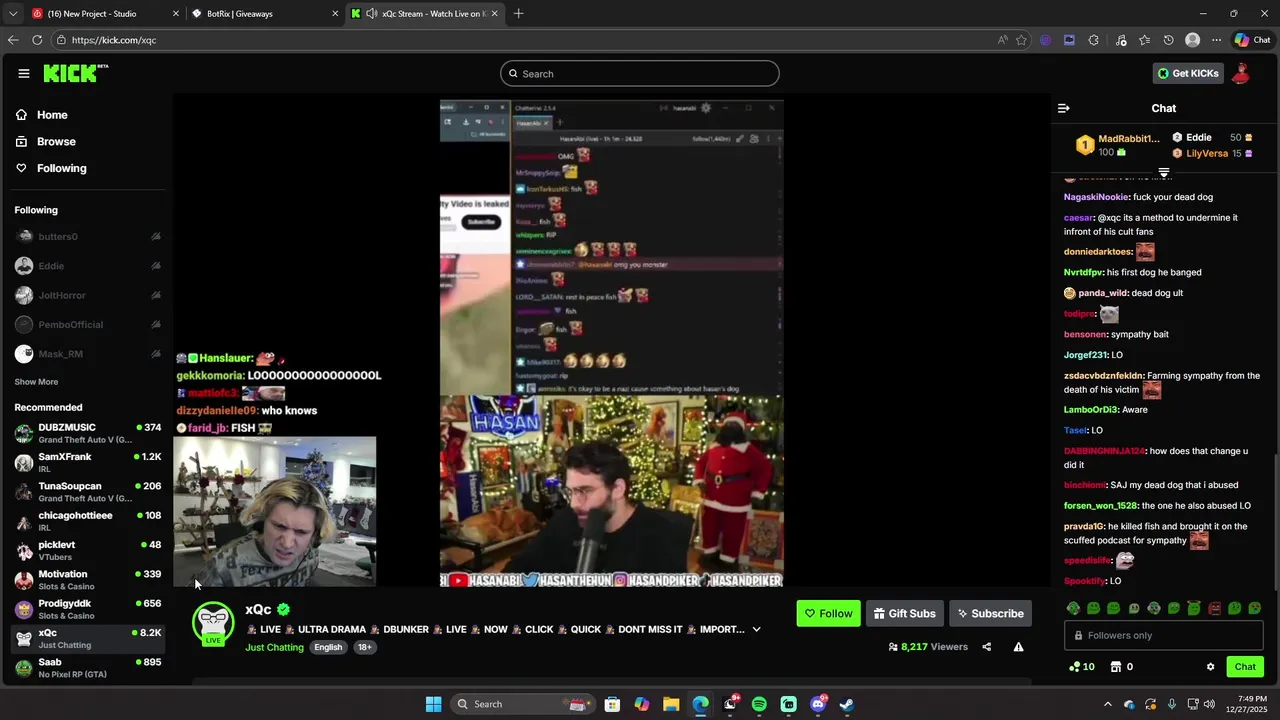Open browser history clock icon
This screenshot has width=1280, height=720.
click(1168, 40)
